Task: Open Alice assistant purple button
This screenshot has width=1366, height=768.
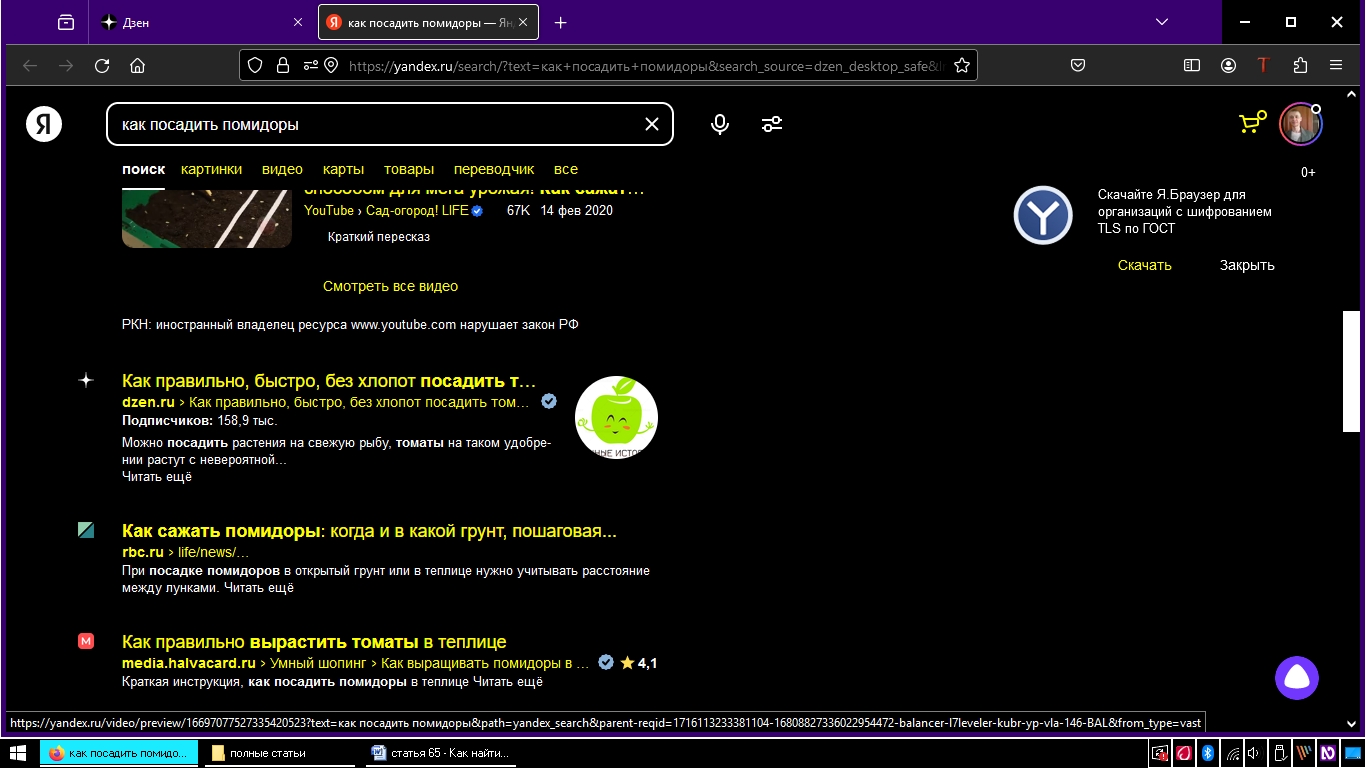Action: point(1297,678)
